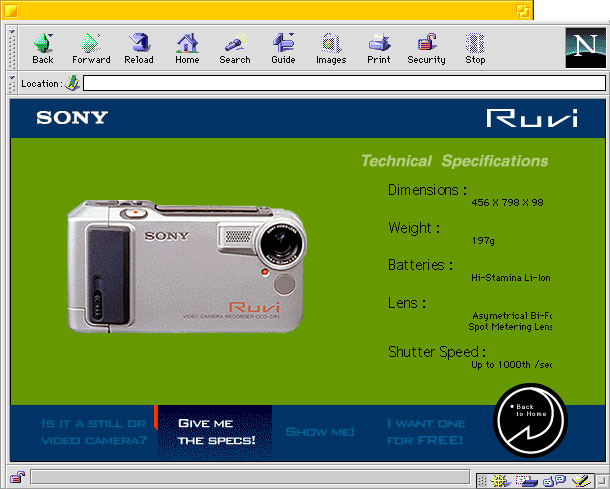Reload the current page
The image size is (610, 489).
pyautogui.click(x=139, y=49)
